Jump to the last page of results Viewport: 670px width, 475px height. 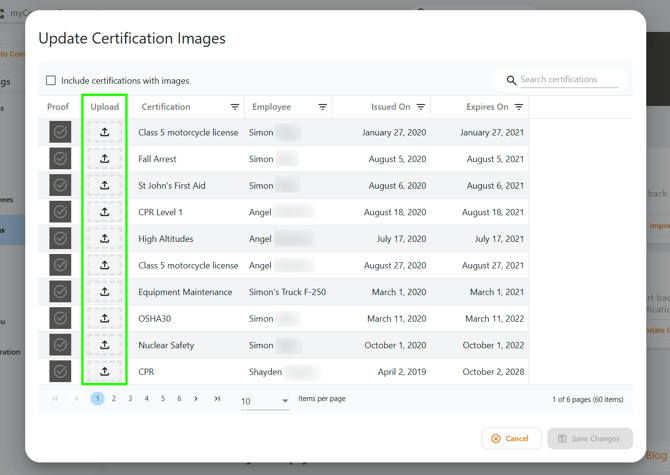tap(217, 399)
